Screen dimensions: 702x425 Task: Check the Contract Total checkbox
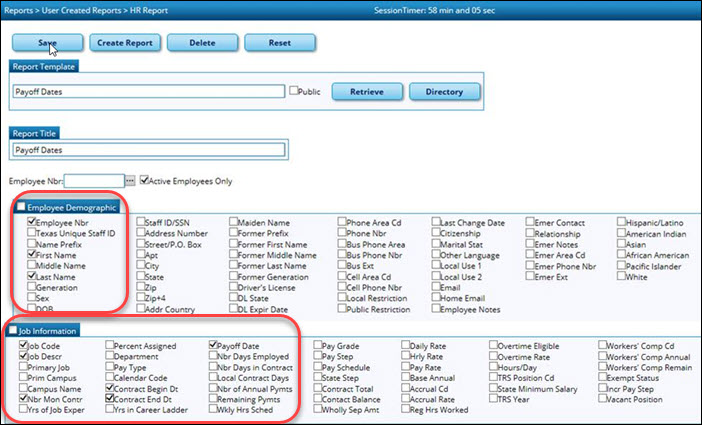(x=318, y=387)
